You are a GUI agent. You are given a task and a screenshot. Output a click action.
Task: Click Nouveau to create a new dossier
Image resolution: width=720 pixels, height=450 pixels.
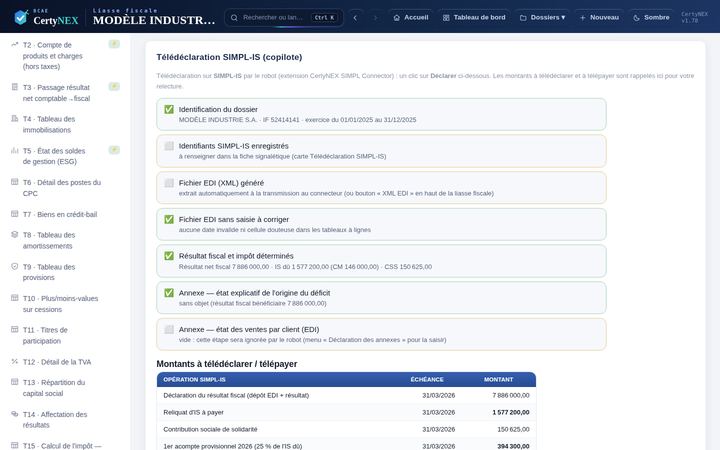click(599, 17)
